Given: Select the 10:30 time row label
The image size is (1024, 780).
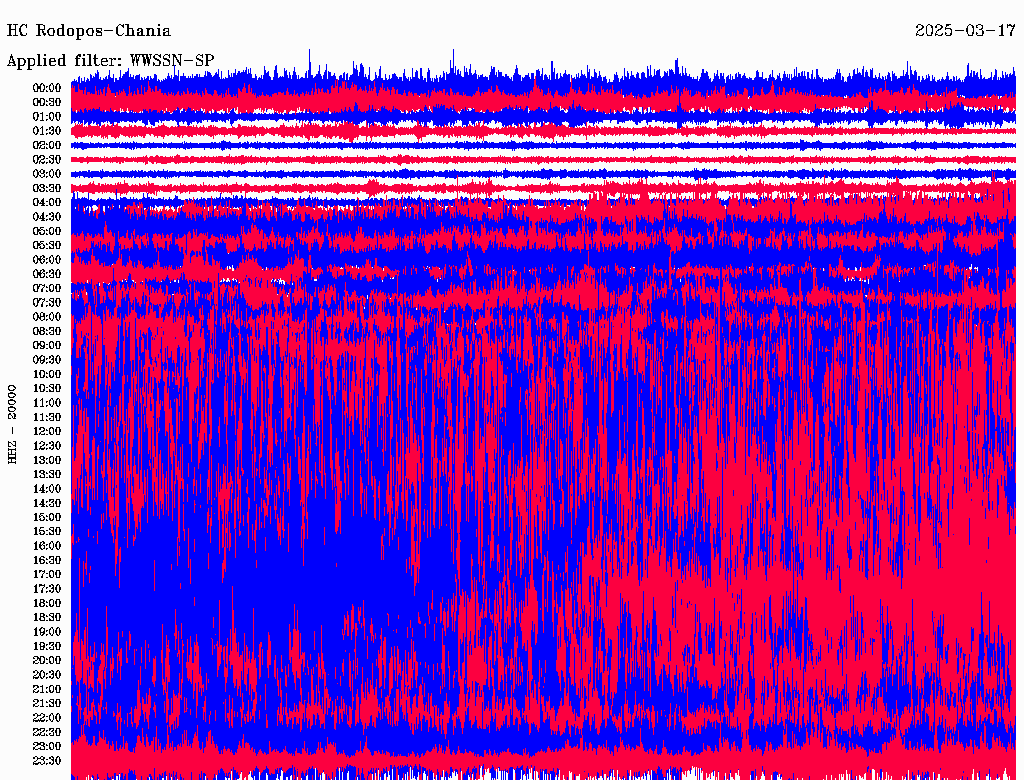Looking at the screenshot, I should (47, 389).
